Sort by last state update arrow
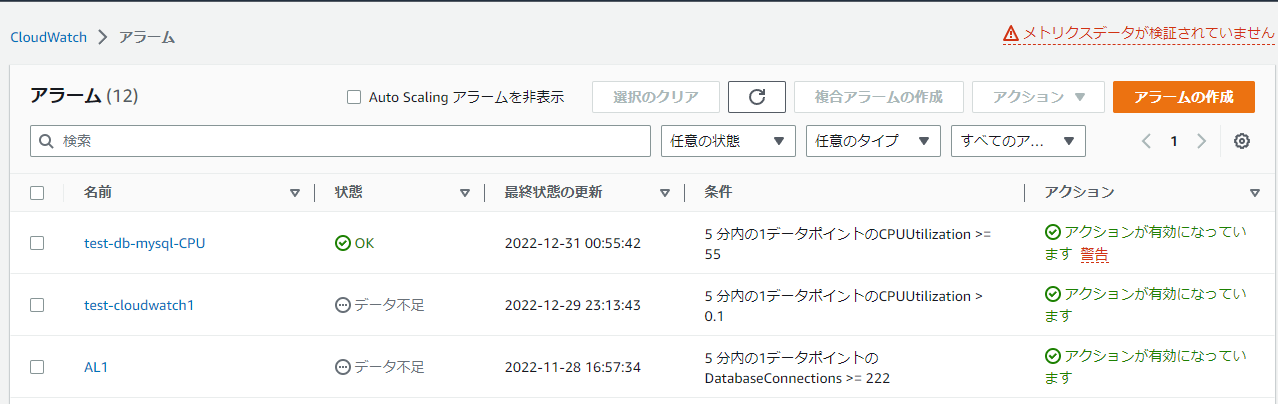The image size is (1278, 404). coord(665,193)
